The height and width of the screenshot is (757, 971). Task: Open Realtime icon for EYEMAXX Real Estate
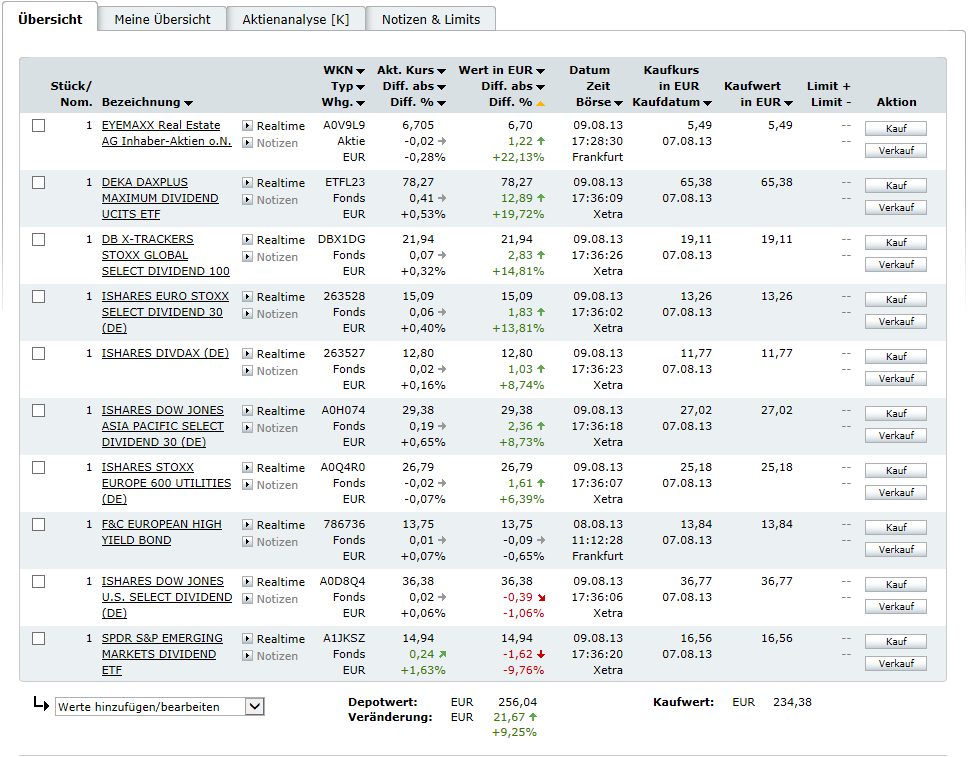click(x=247, y=126)
